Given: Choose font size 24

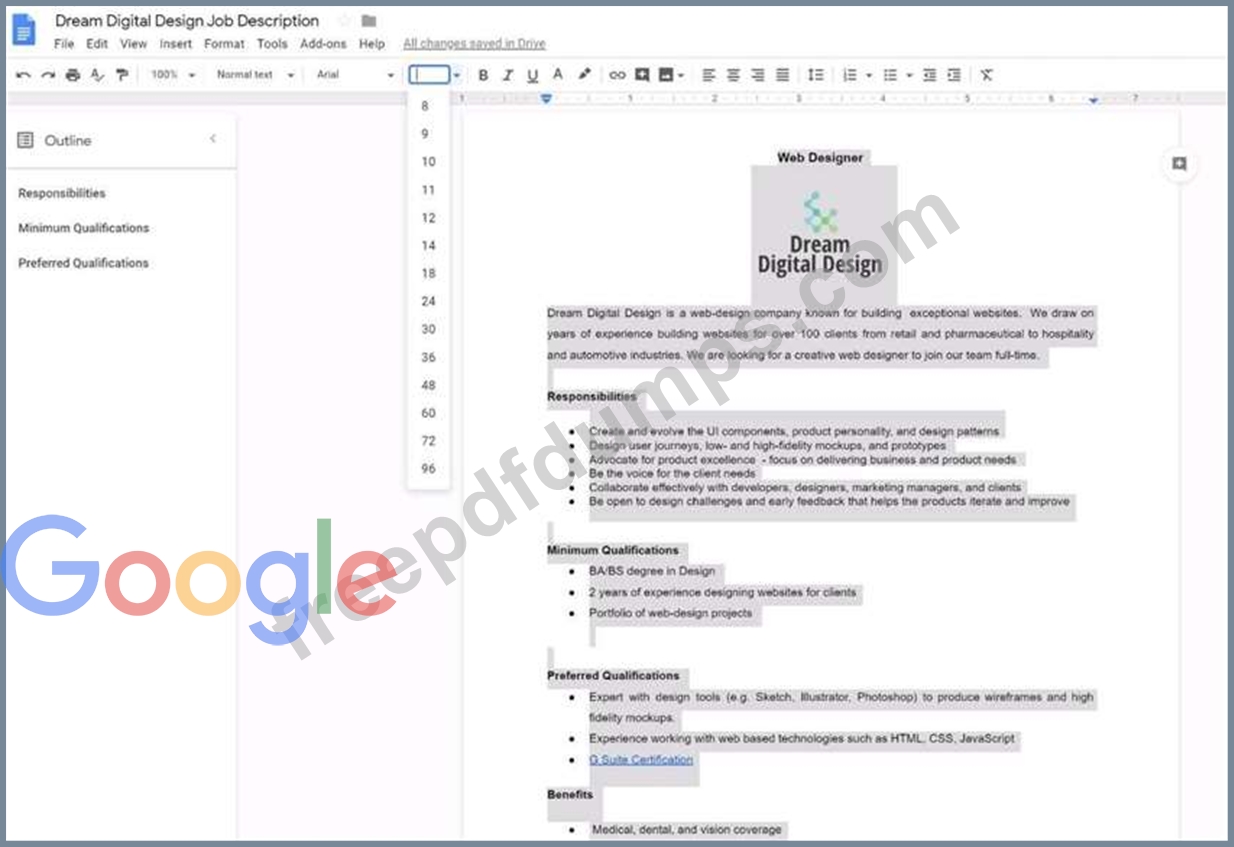Looking at the screenshot, I should (x=429, y=301).
